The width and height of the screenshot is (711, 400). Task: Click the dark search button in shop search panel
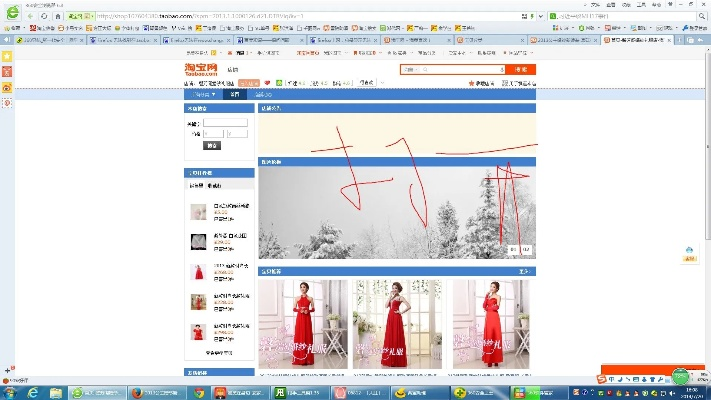[x=212, y=145]
